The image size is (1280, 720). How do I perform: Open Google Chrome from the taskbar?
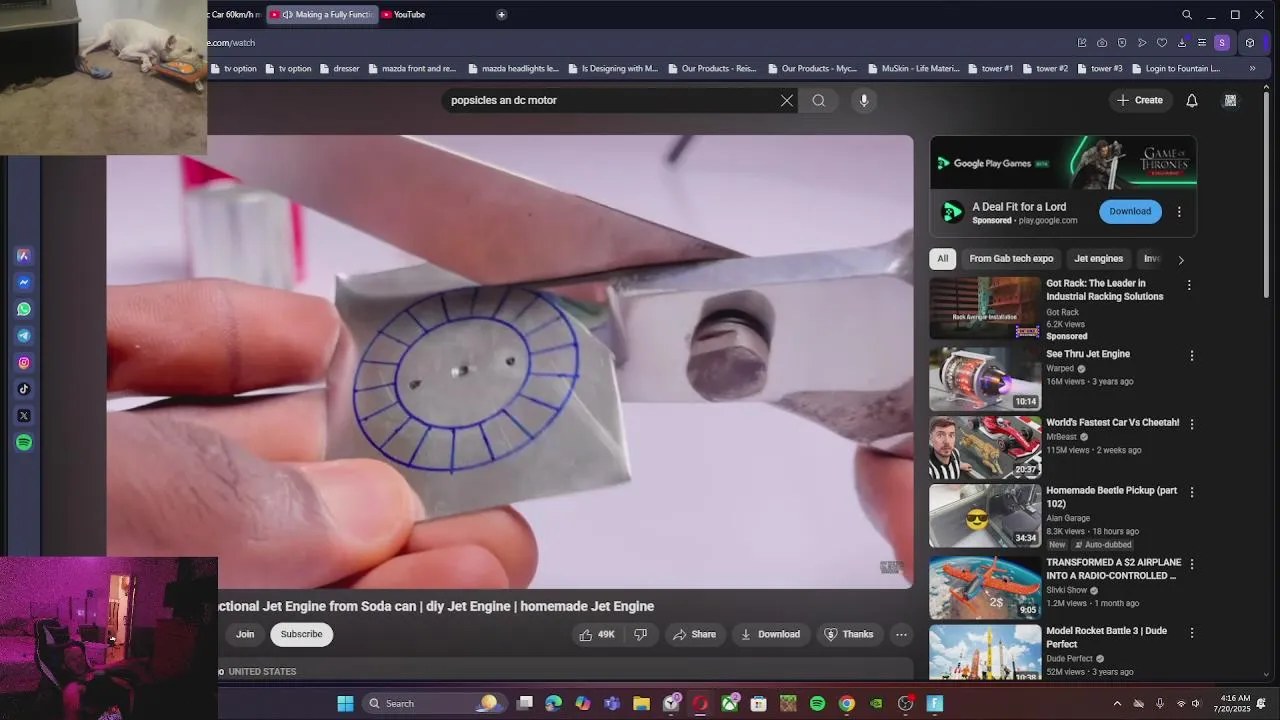pos(846,703)
